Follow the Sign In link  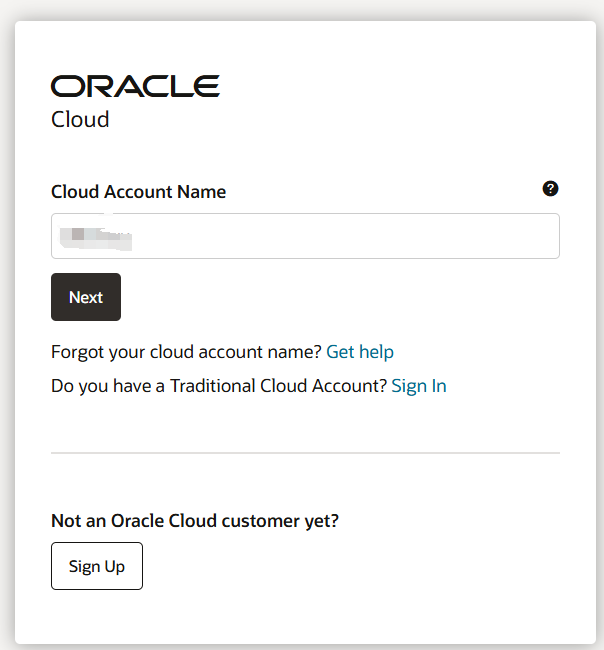tap(419, 386)
